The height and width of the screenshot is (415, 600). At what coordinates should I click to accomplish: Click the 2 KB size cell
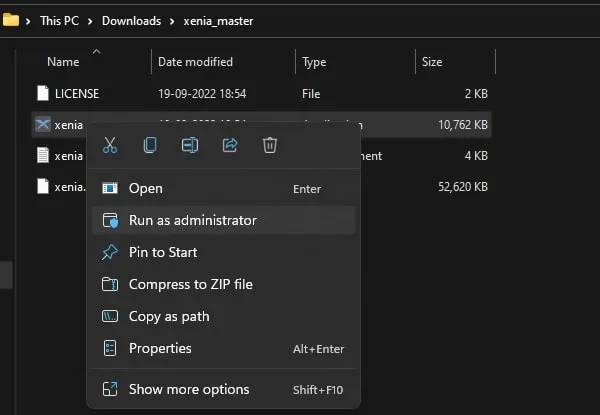tap(476, 94)
